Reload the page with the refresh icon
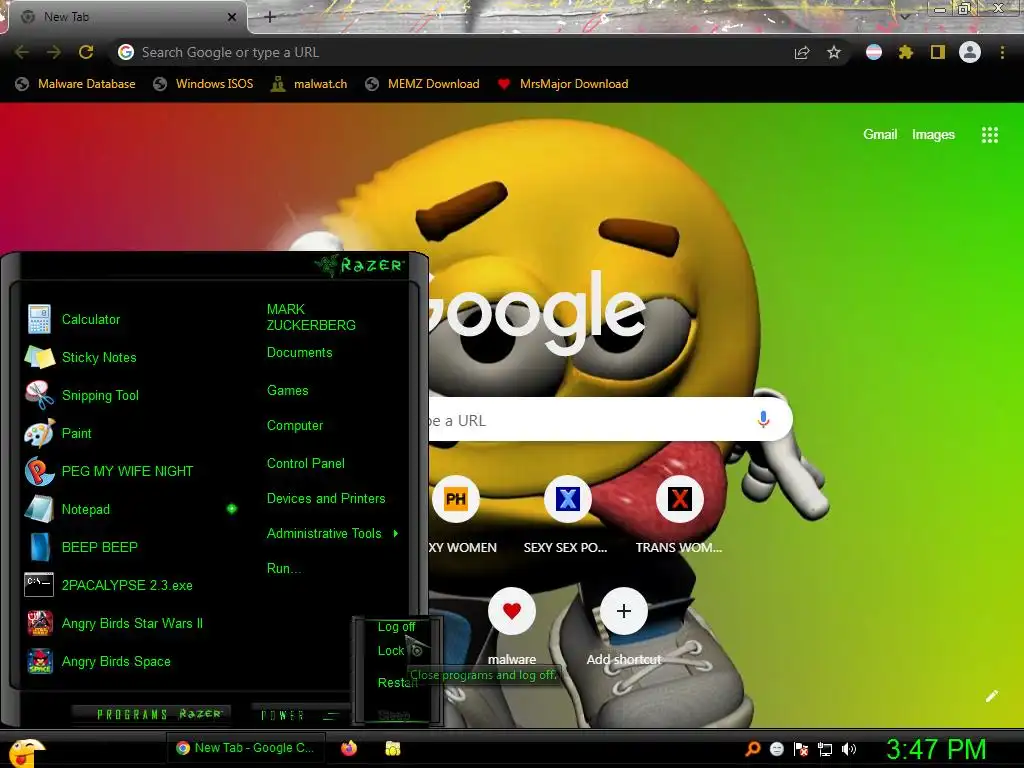This screenshot has width=1024, height=768. (x=86, y=52)
